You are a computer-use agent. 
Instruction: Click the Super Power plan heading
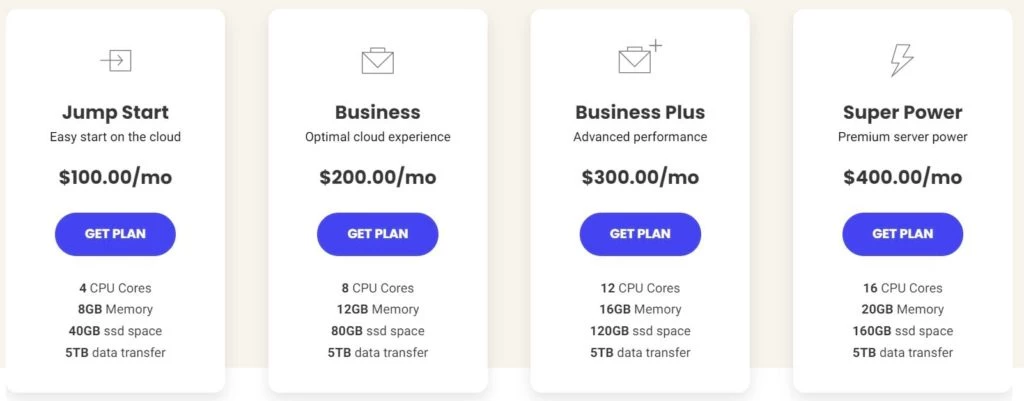pos(902,112)
